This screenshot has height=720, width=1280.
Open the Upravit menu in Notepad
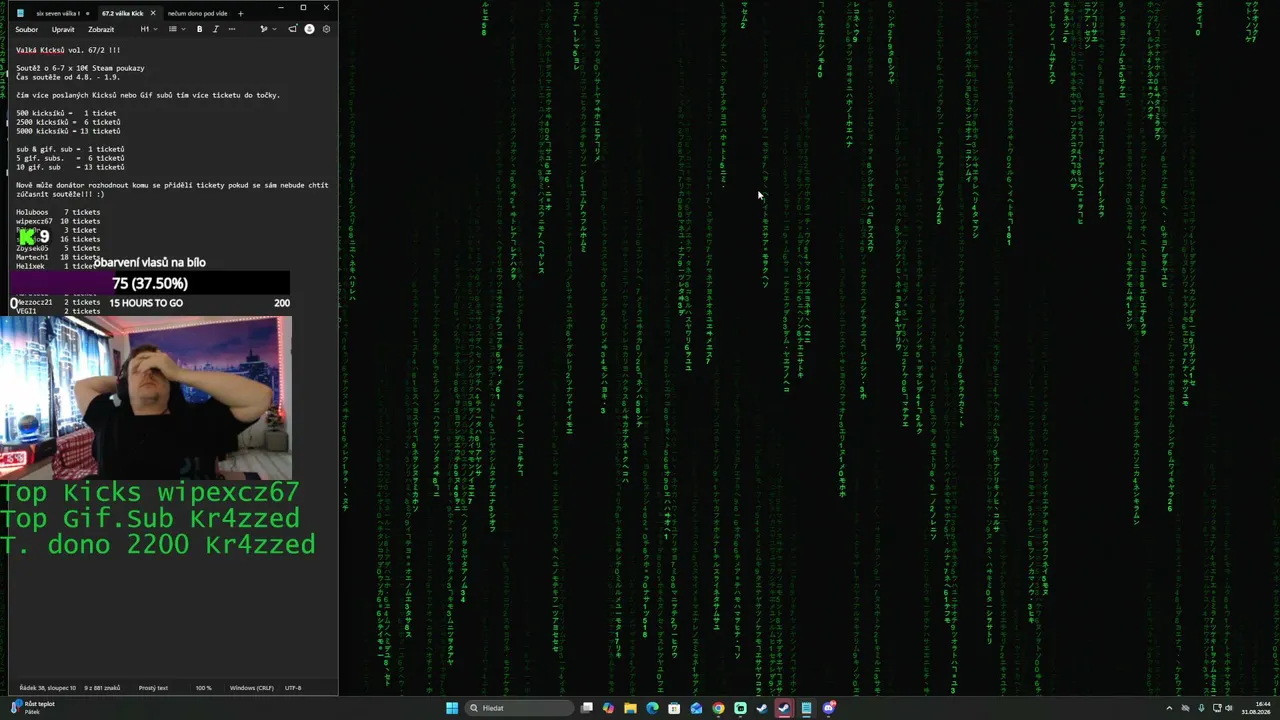[63, 29]
